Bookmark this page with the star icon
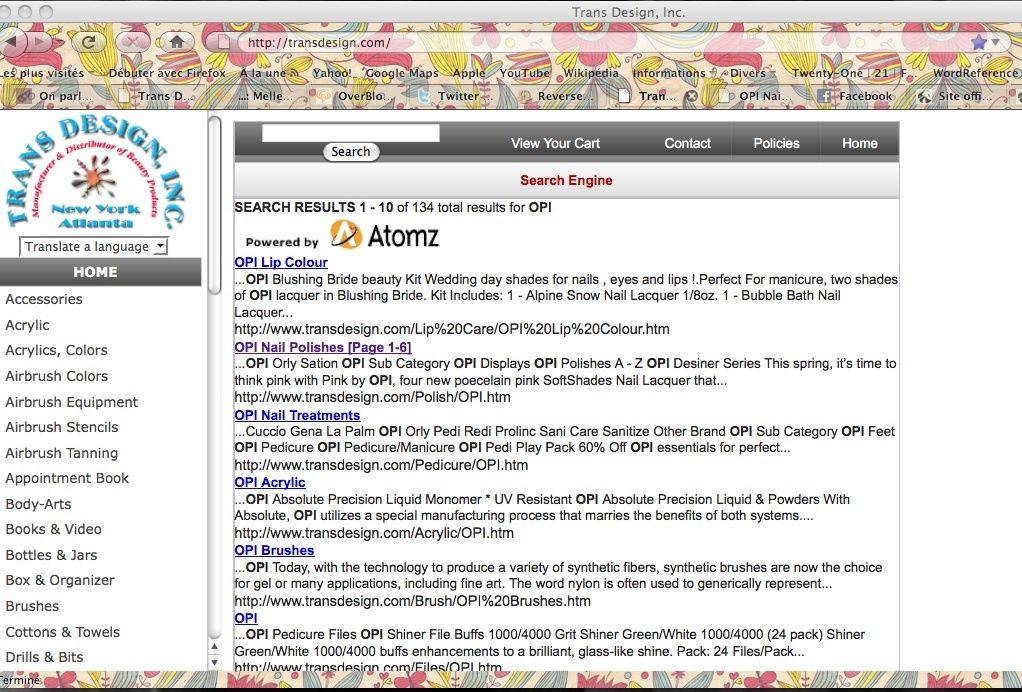This screenshot has height=692, width=1022. (978, 42)
